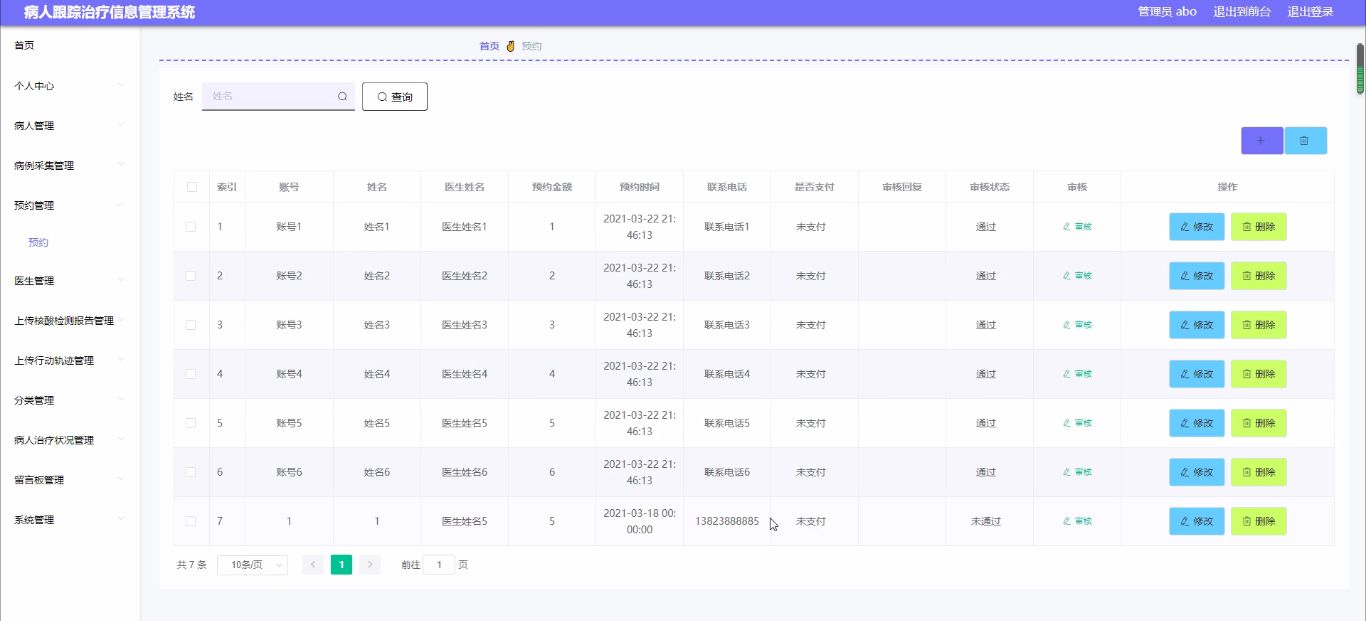The width and height of the screenshot is (1366, 621).
Task: Click the vertical scrollbar thumb at right edge
Action: [1360, 70]
